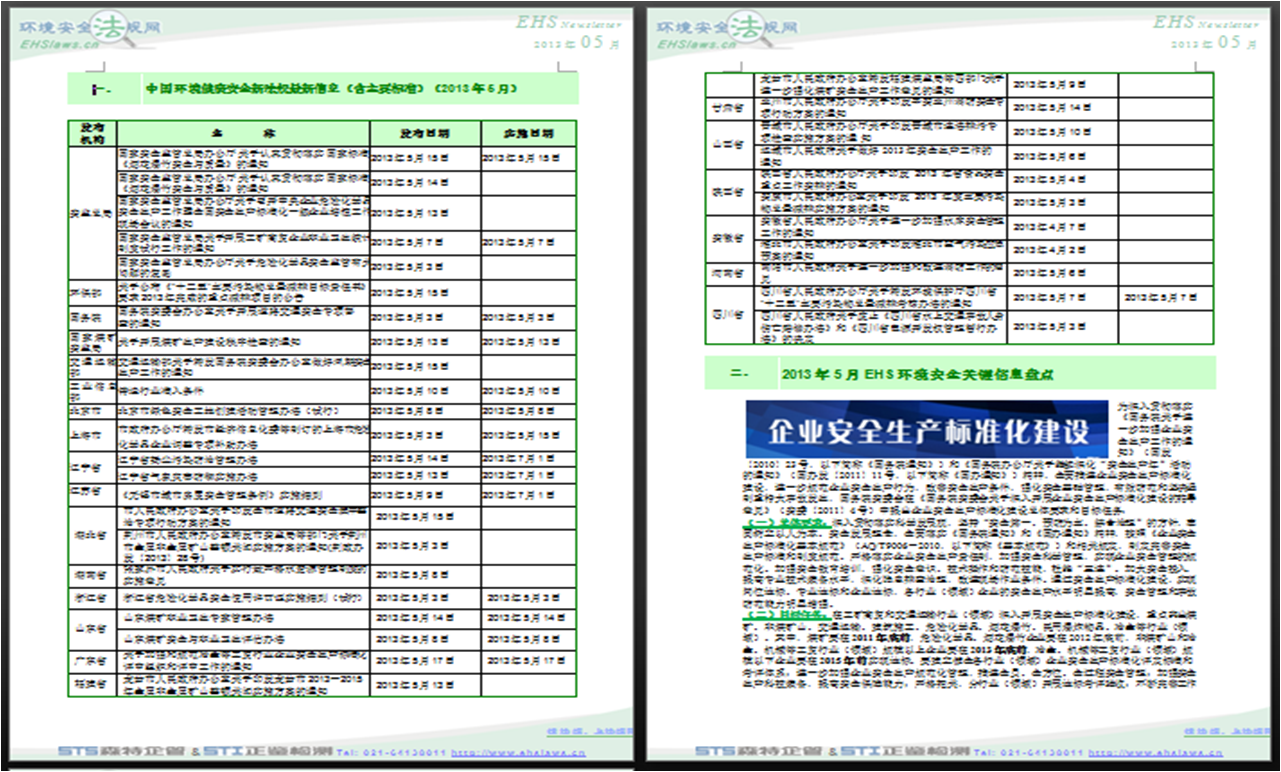The height and width of the screenshot is (772, 1281).
Task: Click the EHS Newsletter title on right page
Action: (x=1205, y=22)
